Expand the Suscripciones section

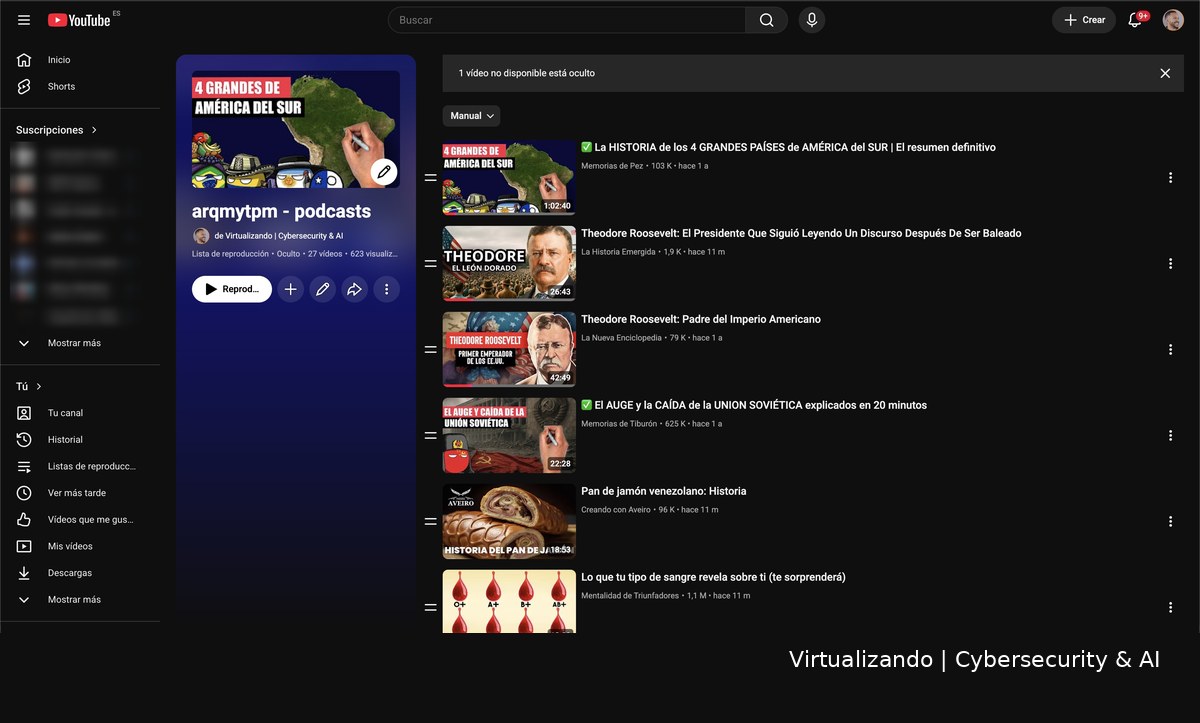pos(57,130)
